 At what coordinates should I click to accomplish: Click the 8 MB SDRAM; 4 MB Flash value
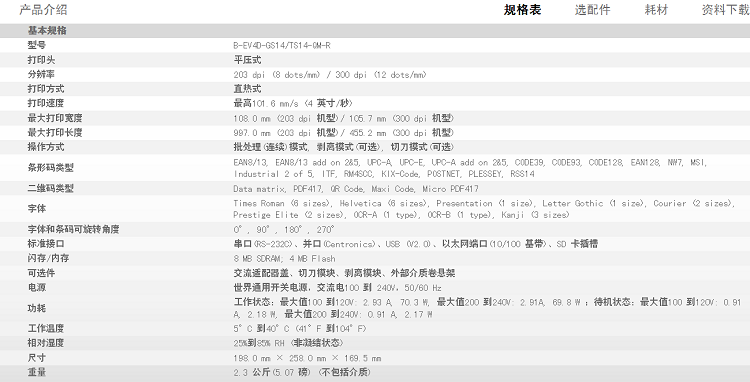click(x=285, y=259)
